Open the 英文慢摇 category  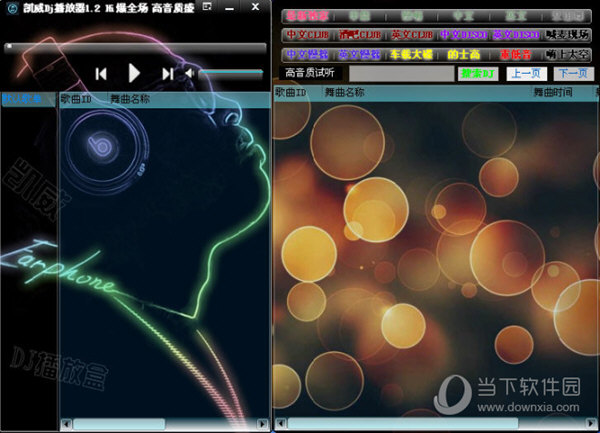coord(360,55)
